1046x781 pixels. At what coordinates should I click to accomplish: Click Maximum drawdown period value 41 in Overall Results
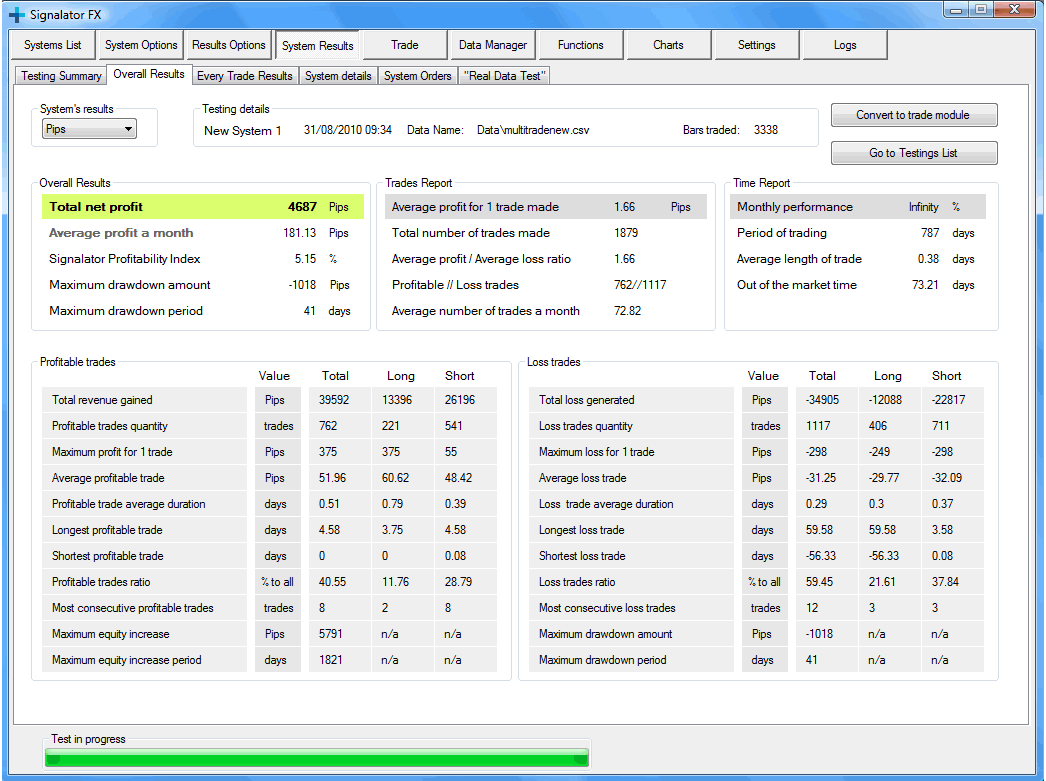pos(310,311)
